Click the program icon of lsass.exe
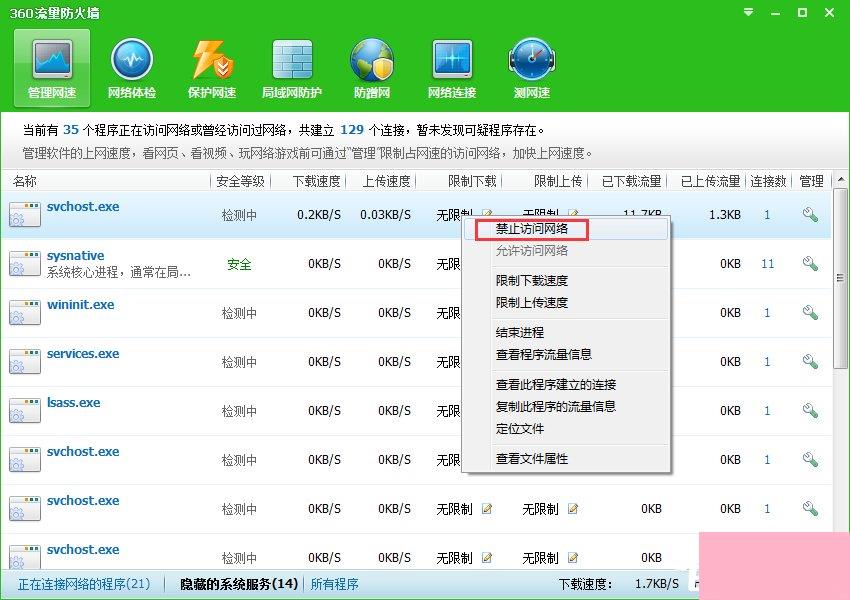 click(25, 411)
